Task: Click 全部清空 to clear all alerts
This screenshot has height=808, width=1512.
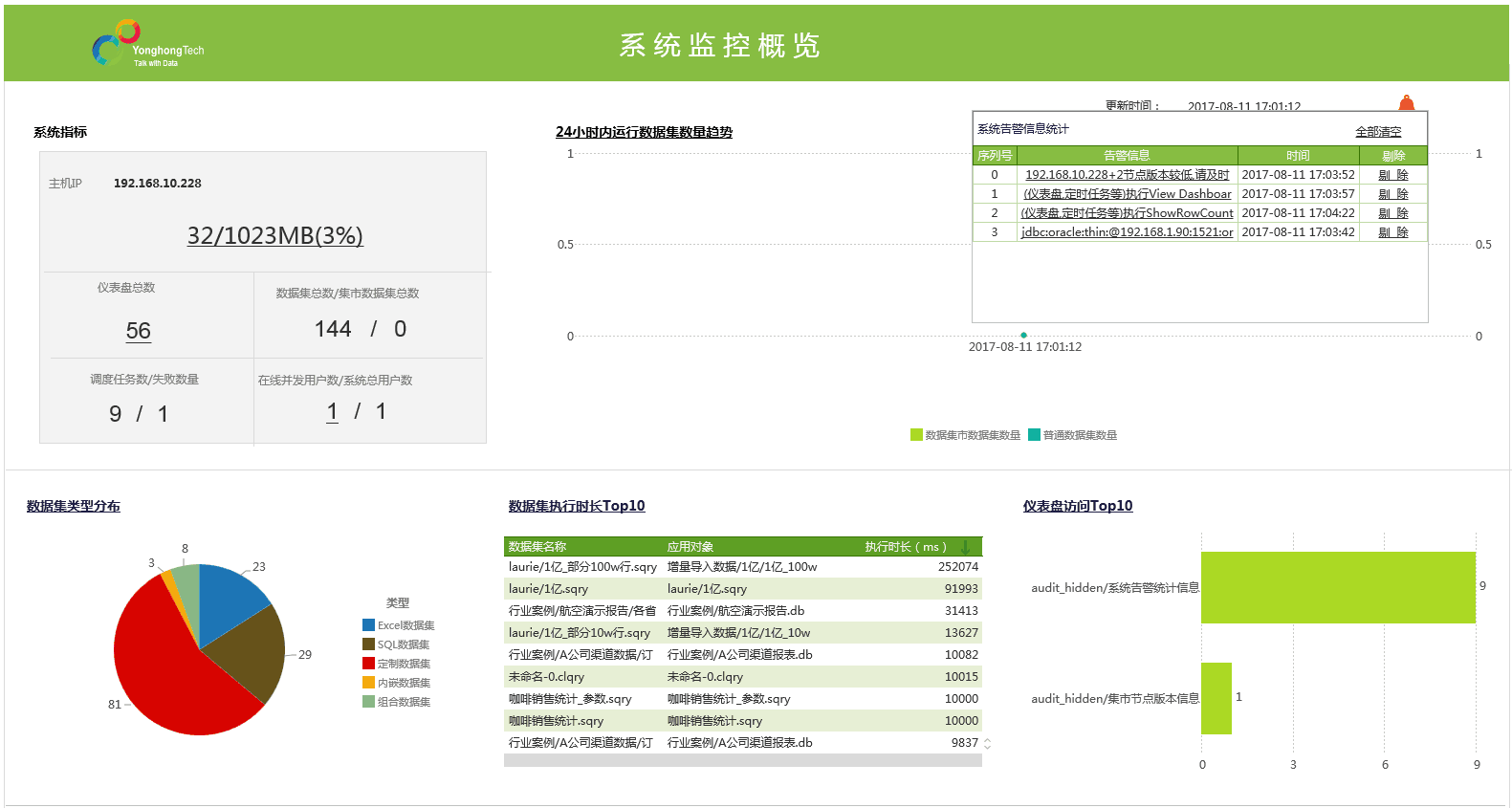Action: point(1377,132)
